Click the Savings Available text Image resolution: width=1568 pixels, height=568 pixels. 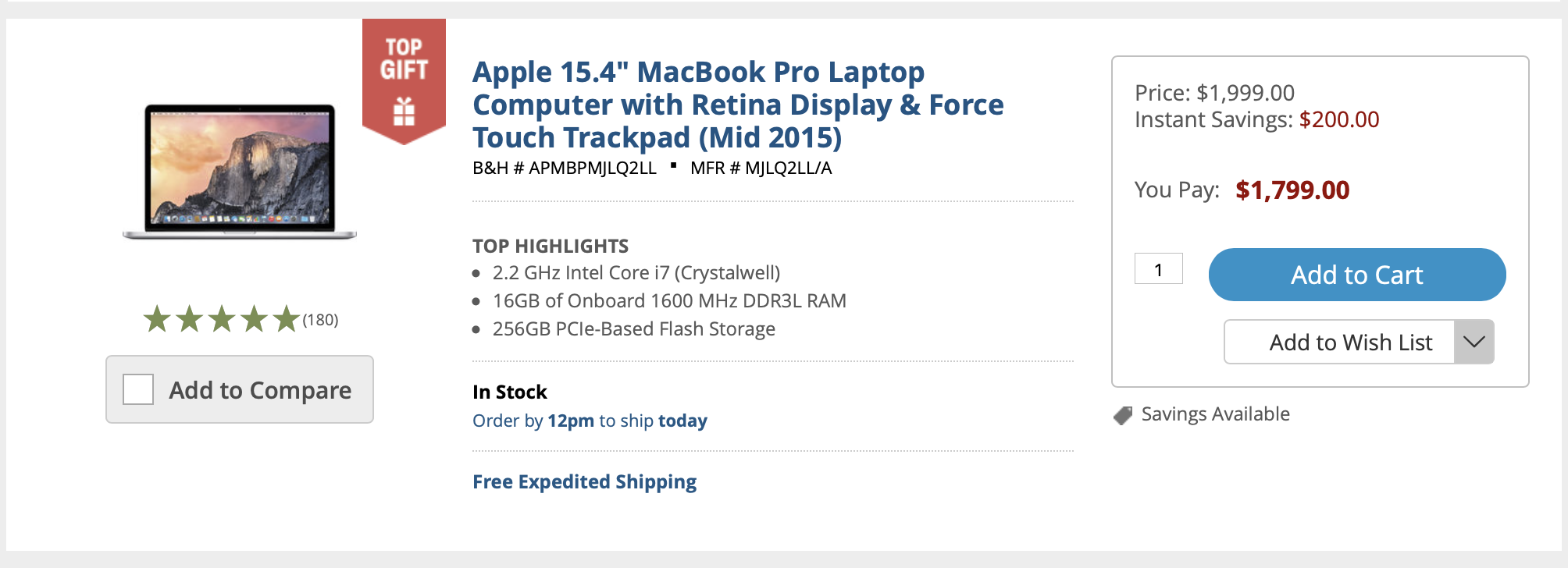tap(1215, 414)
